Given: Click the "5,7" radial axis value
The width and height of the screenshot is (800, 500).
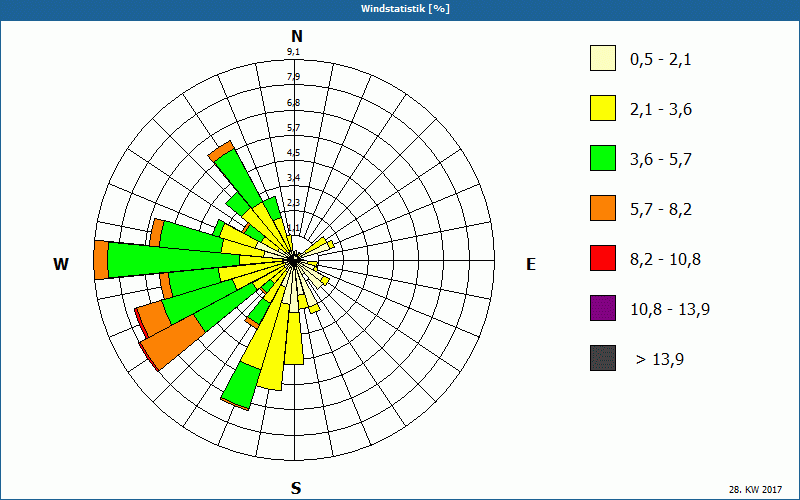Looking at the screenshot, I should [x=293, y=128].
